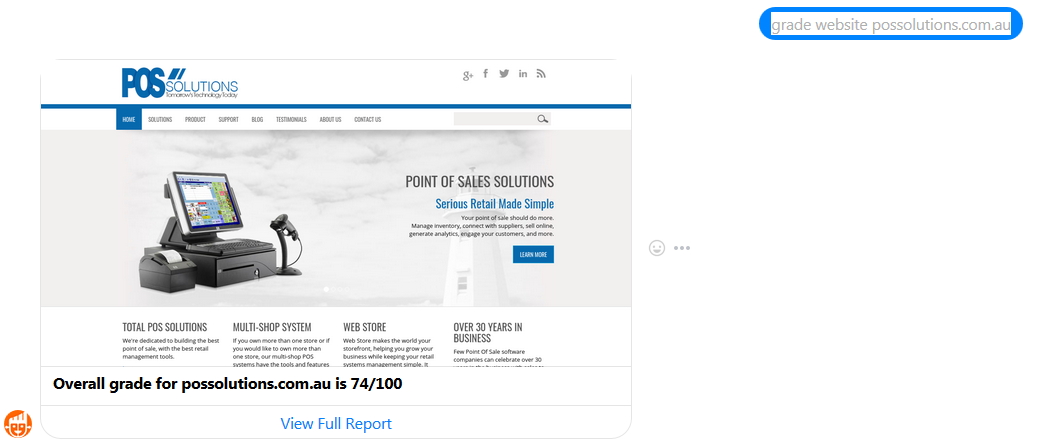
Task: Click the LEARN MORE button
Action: pyautogui.click(x=533, y=255)
